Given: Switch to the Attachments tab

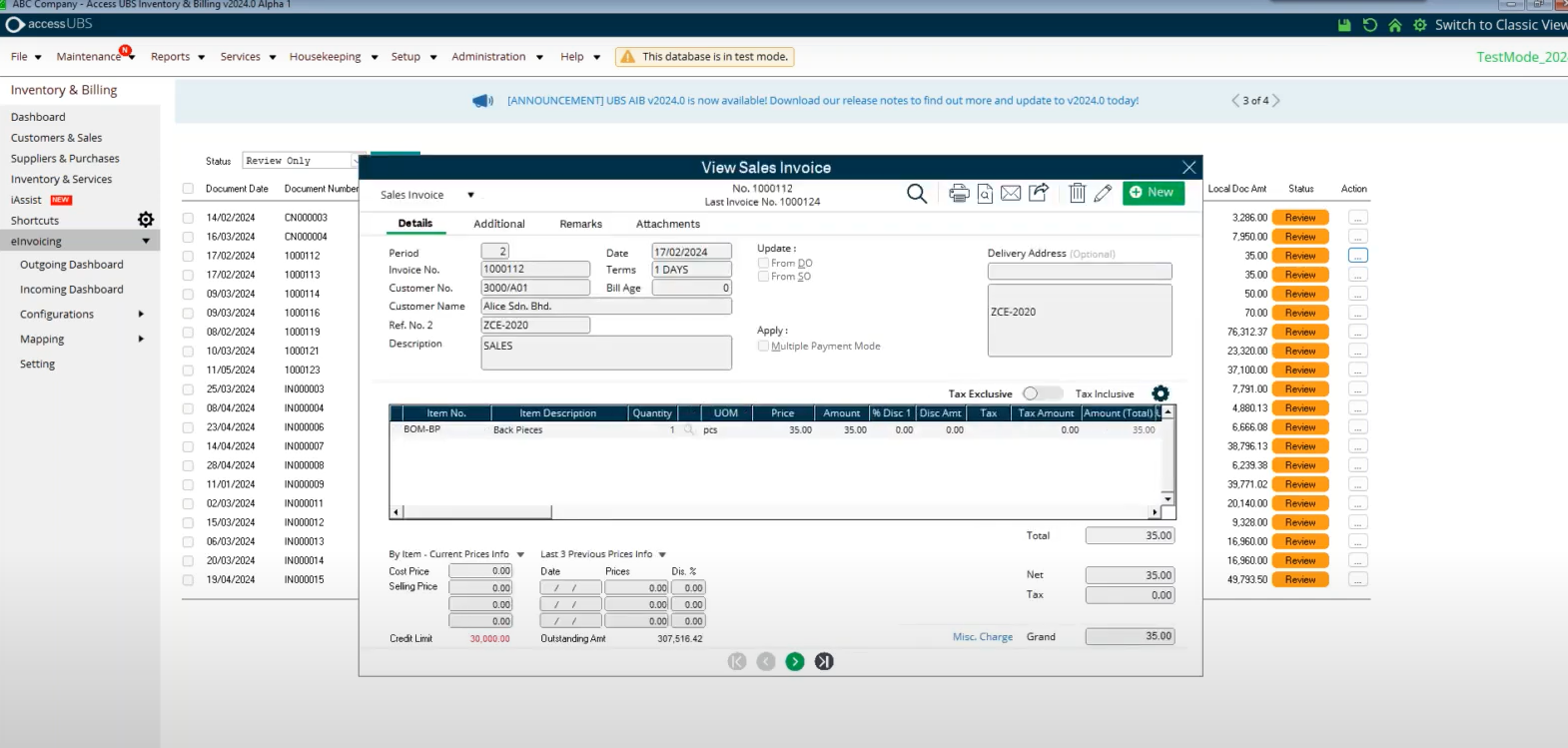Looking at the screenshot, I should tap(668, 224).
